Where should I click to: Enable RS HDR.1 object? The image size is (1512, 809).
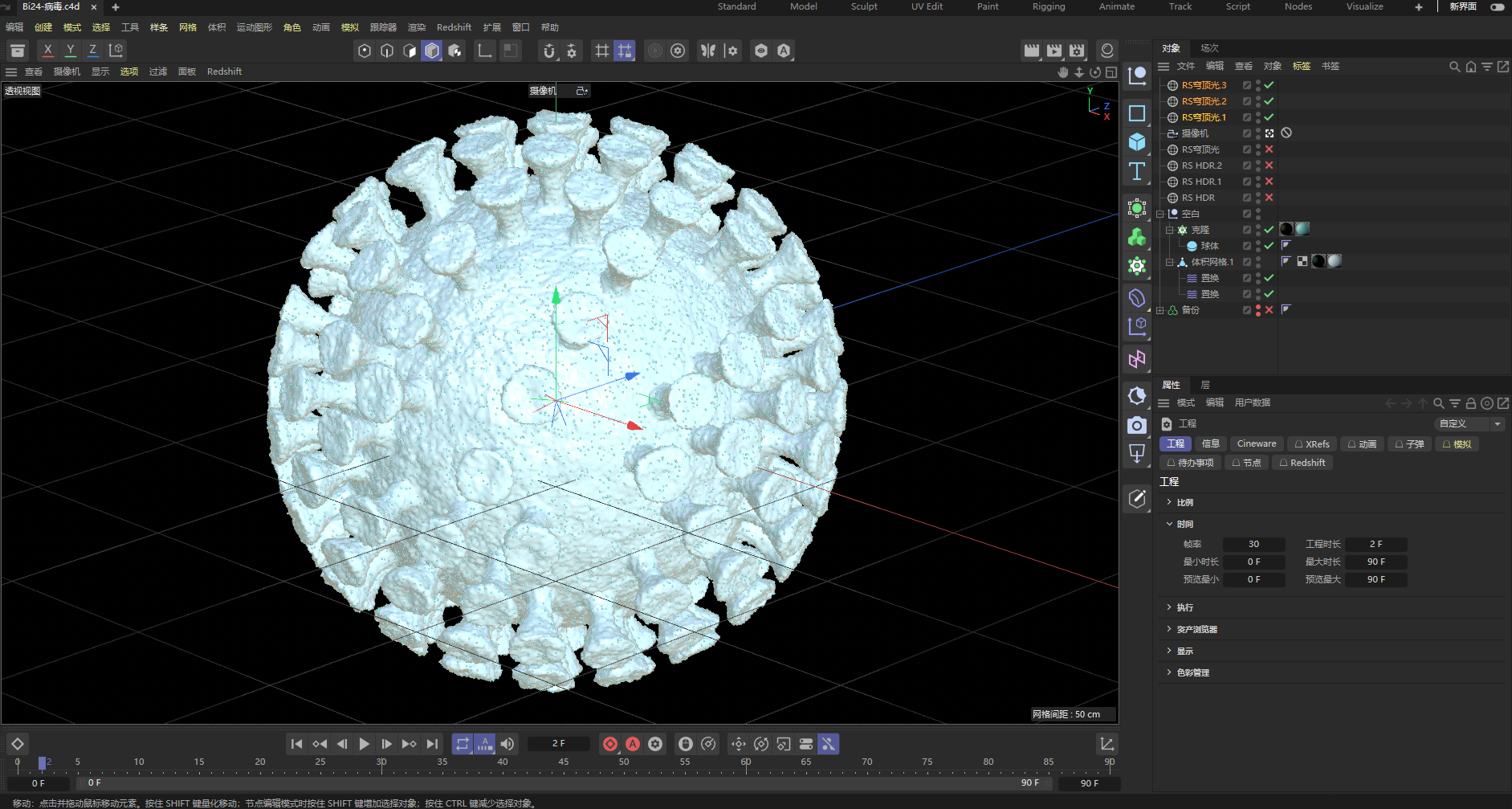point(1269,182)
